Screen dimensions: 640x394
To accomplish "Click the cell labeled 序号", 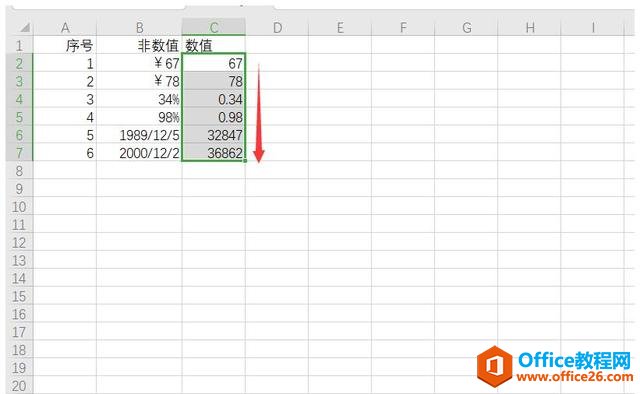I will pos(65,45).
